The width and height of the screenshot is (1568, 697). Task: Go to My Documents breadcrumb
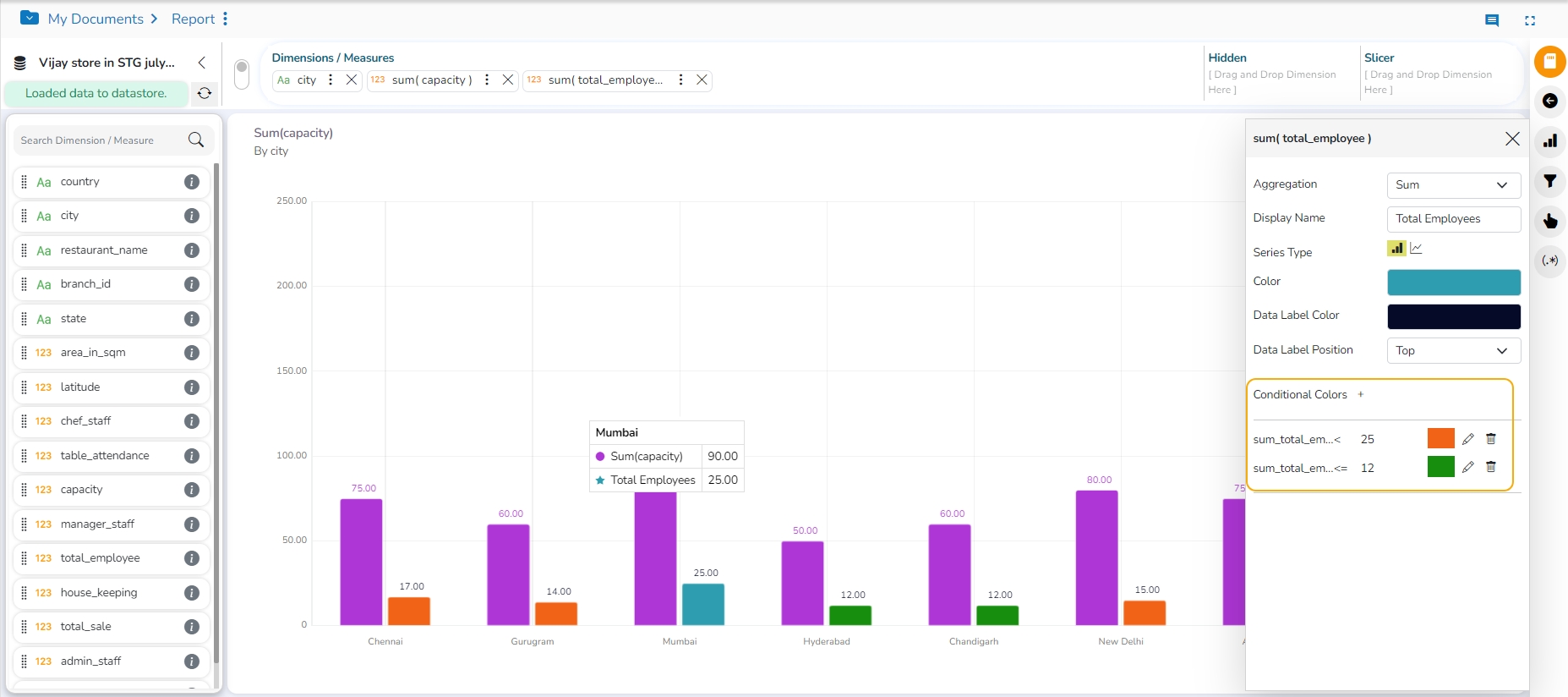(x=95, y=19)
